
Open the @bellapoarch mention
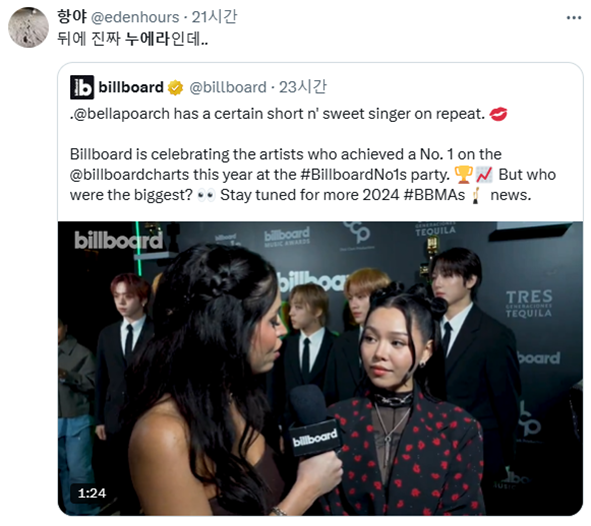tap(121, 114)
